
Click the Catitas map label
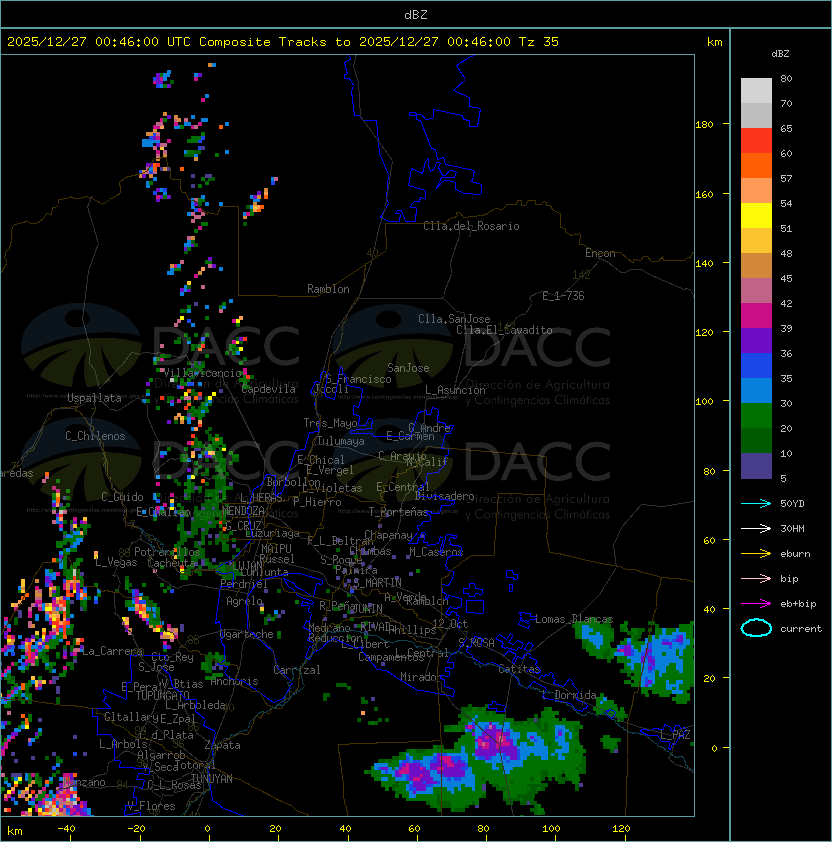[519, 669]
